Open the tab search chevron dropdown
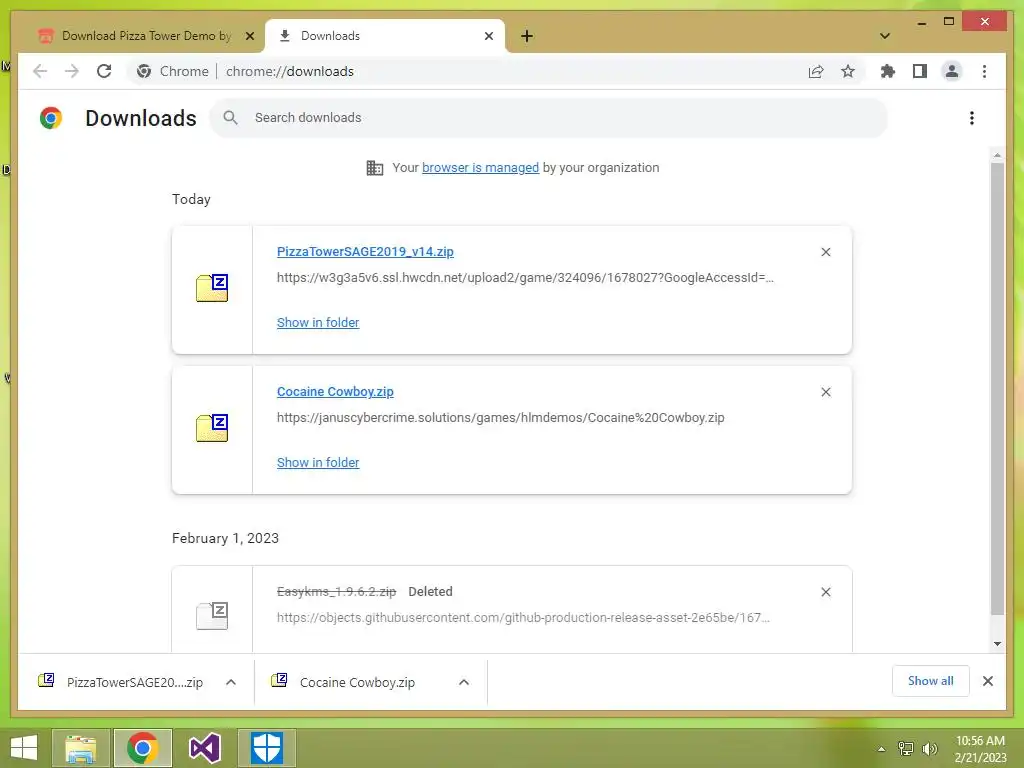 coord(885,36)
